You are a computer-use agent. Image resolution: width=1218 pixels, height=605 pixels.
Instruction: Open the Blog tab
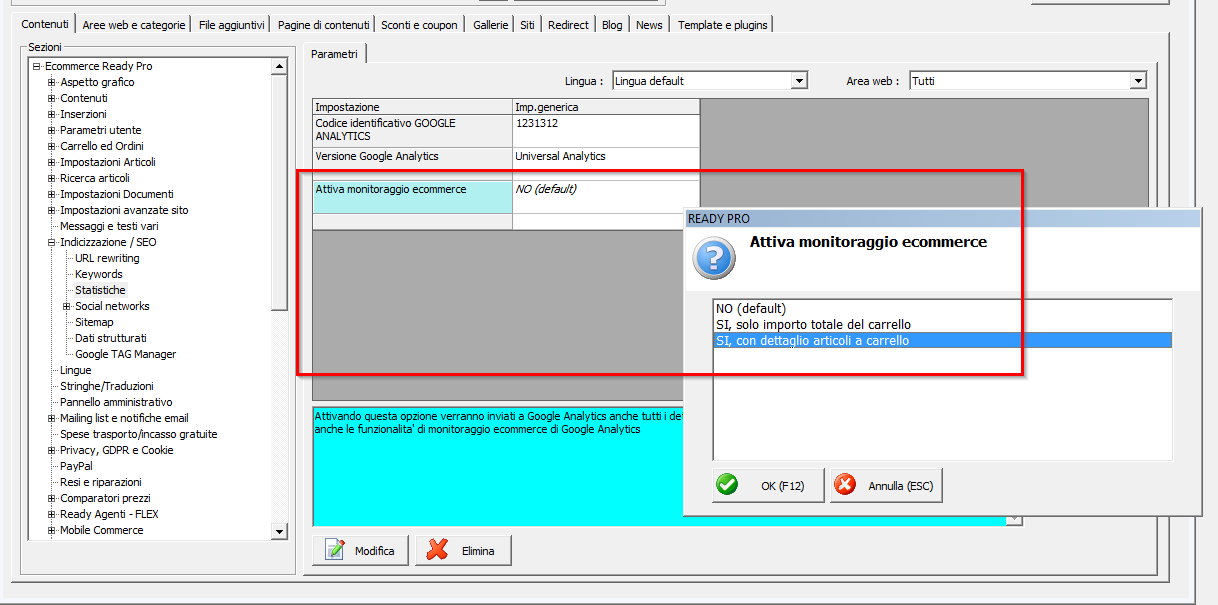click(x=612, y=25)
